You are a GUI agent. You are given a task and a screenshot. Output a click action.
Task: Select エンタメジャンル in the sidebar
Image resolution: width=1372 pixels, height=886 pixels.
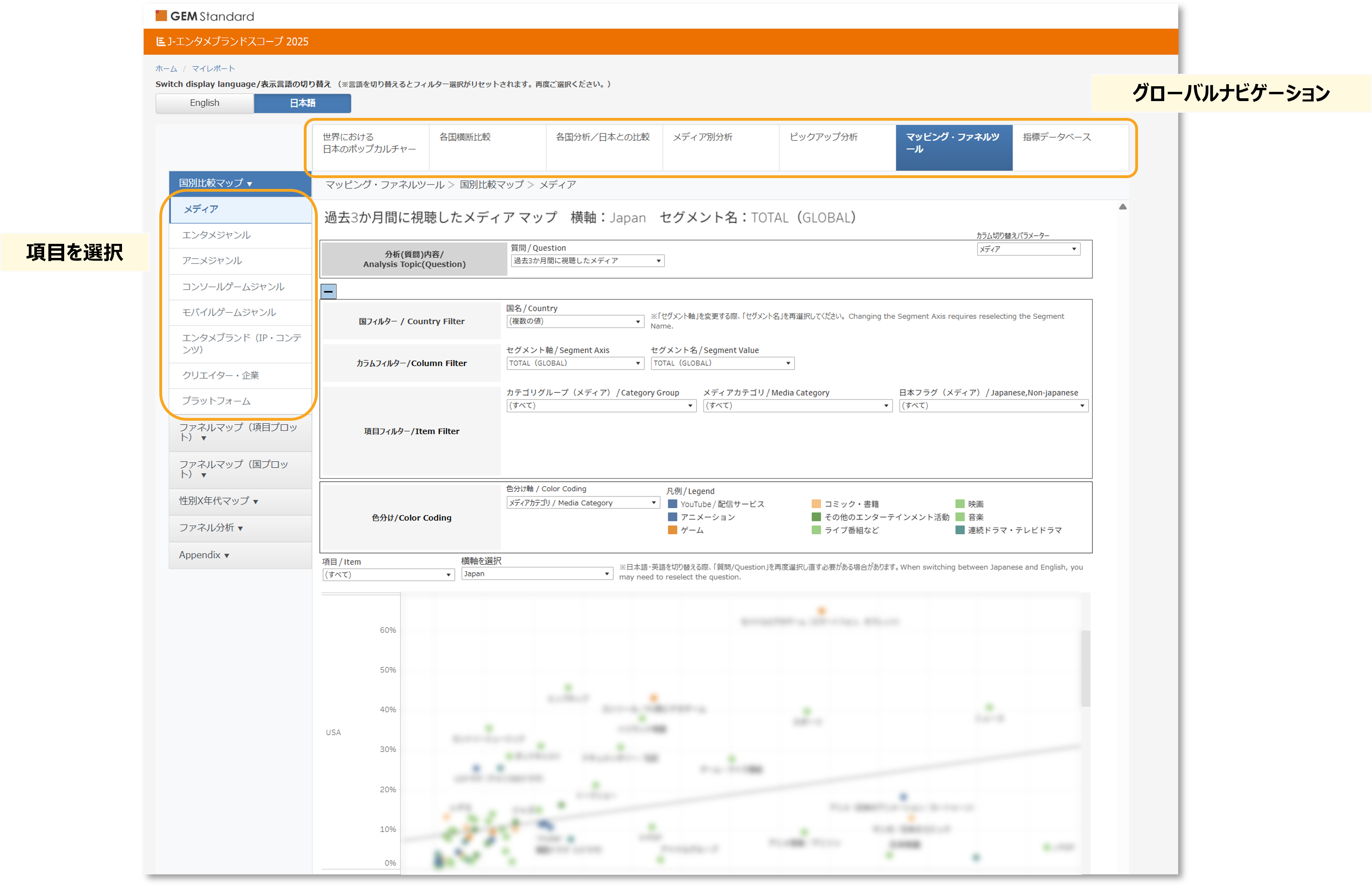point(216,235)
